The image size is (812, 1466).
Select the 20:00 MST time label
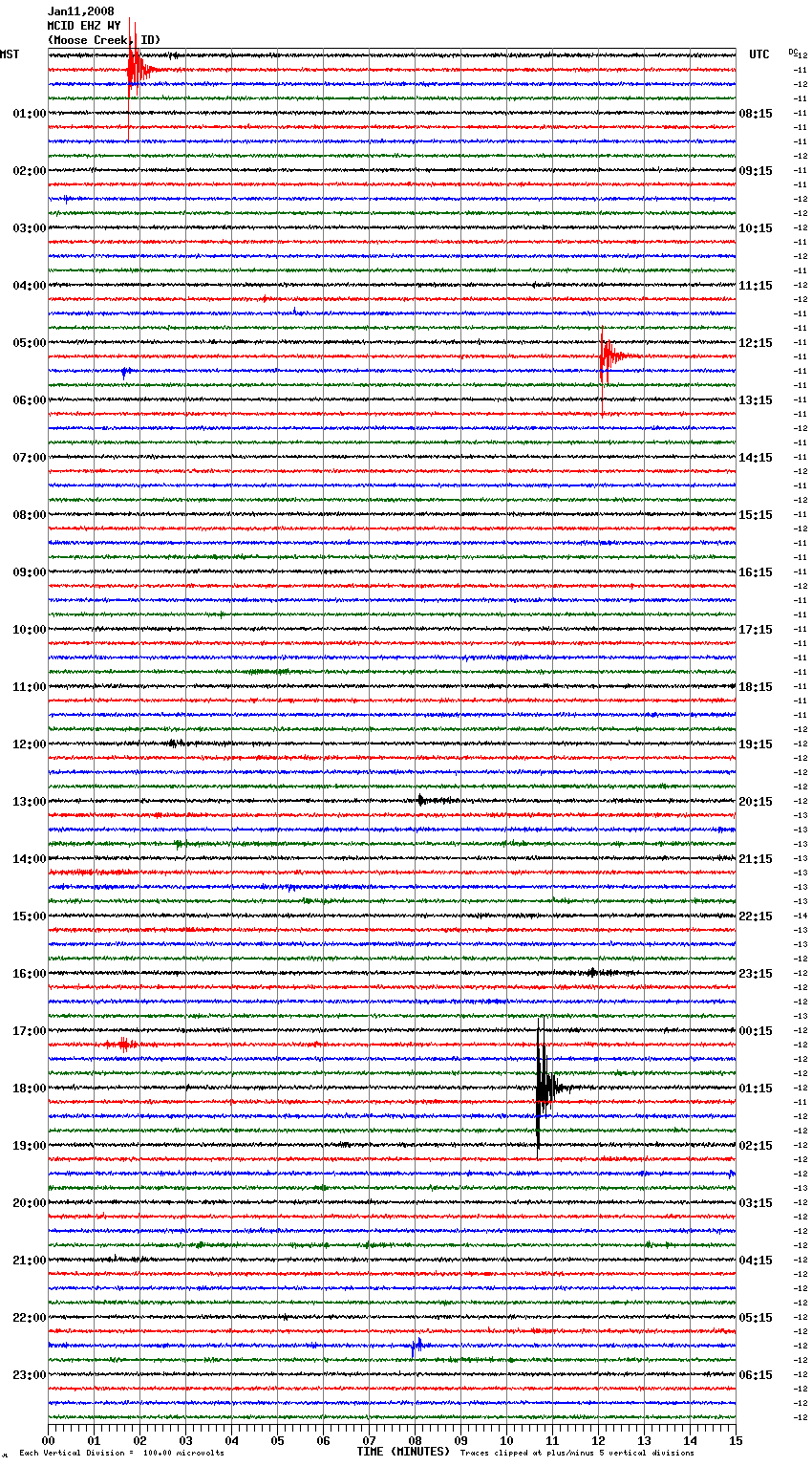coord(29,1203)
